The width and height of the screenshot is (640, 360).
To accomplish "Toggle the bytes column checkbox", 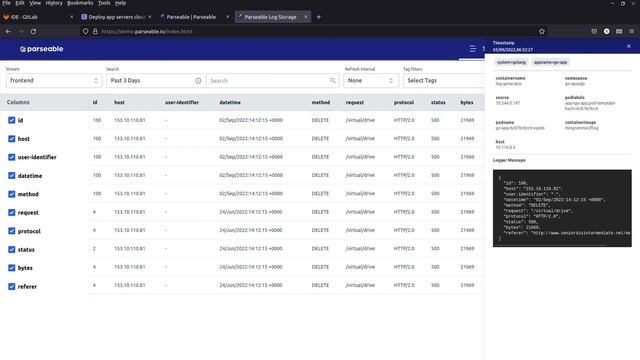I will (x=11, y=268).
